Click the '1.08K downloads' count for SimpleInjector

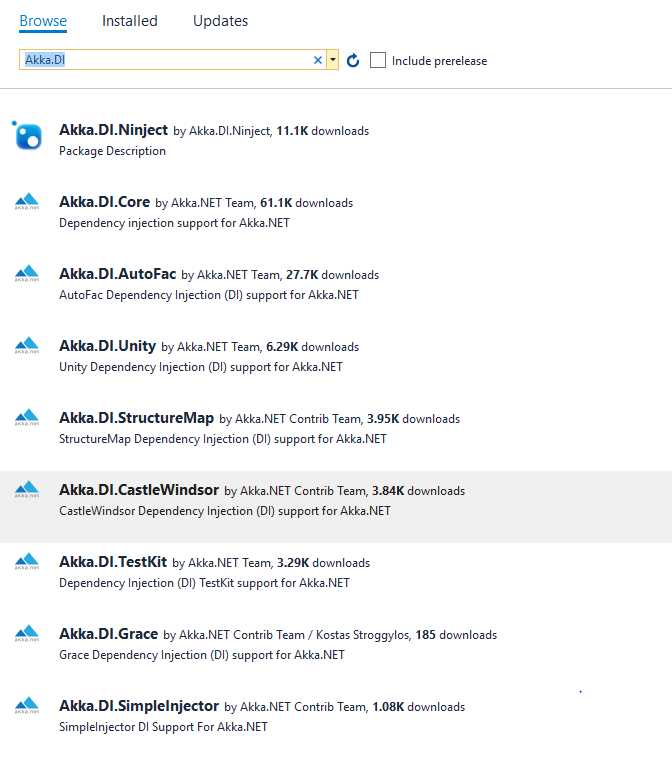pyautogui.click(x=419, y=707)
